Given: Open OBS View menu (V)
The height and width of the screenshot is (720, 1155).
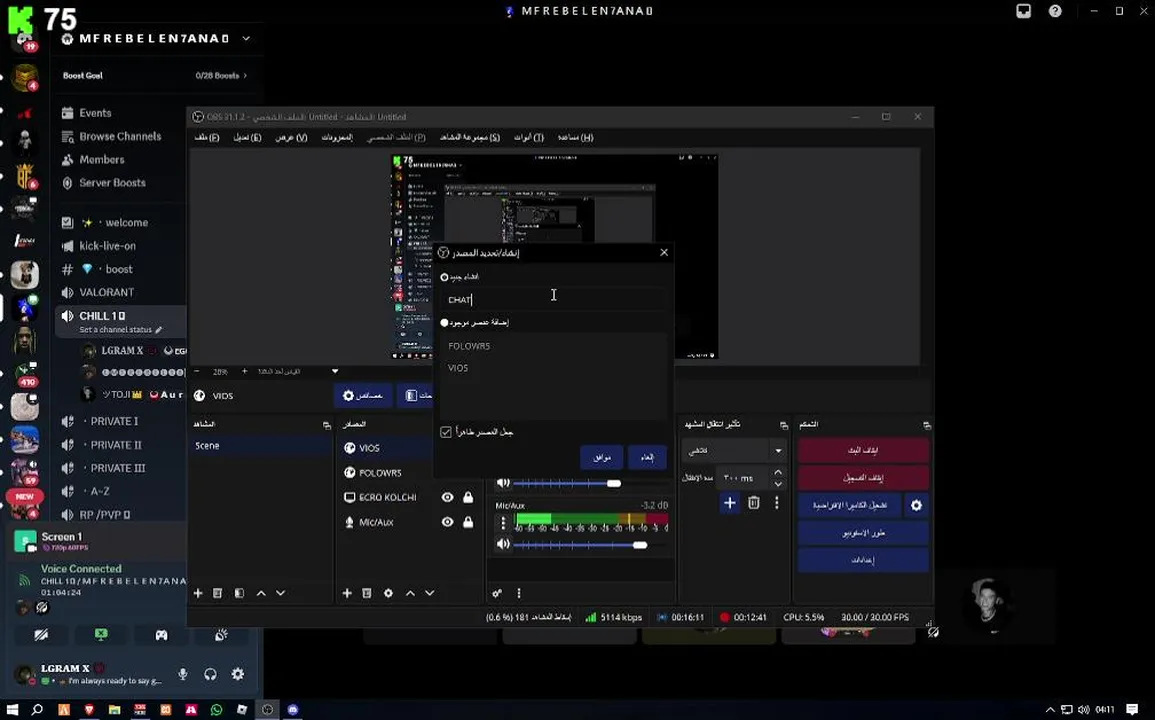Looking at the screenshot, I should pos(292,138).
